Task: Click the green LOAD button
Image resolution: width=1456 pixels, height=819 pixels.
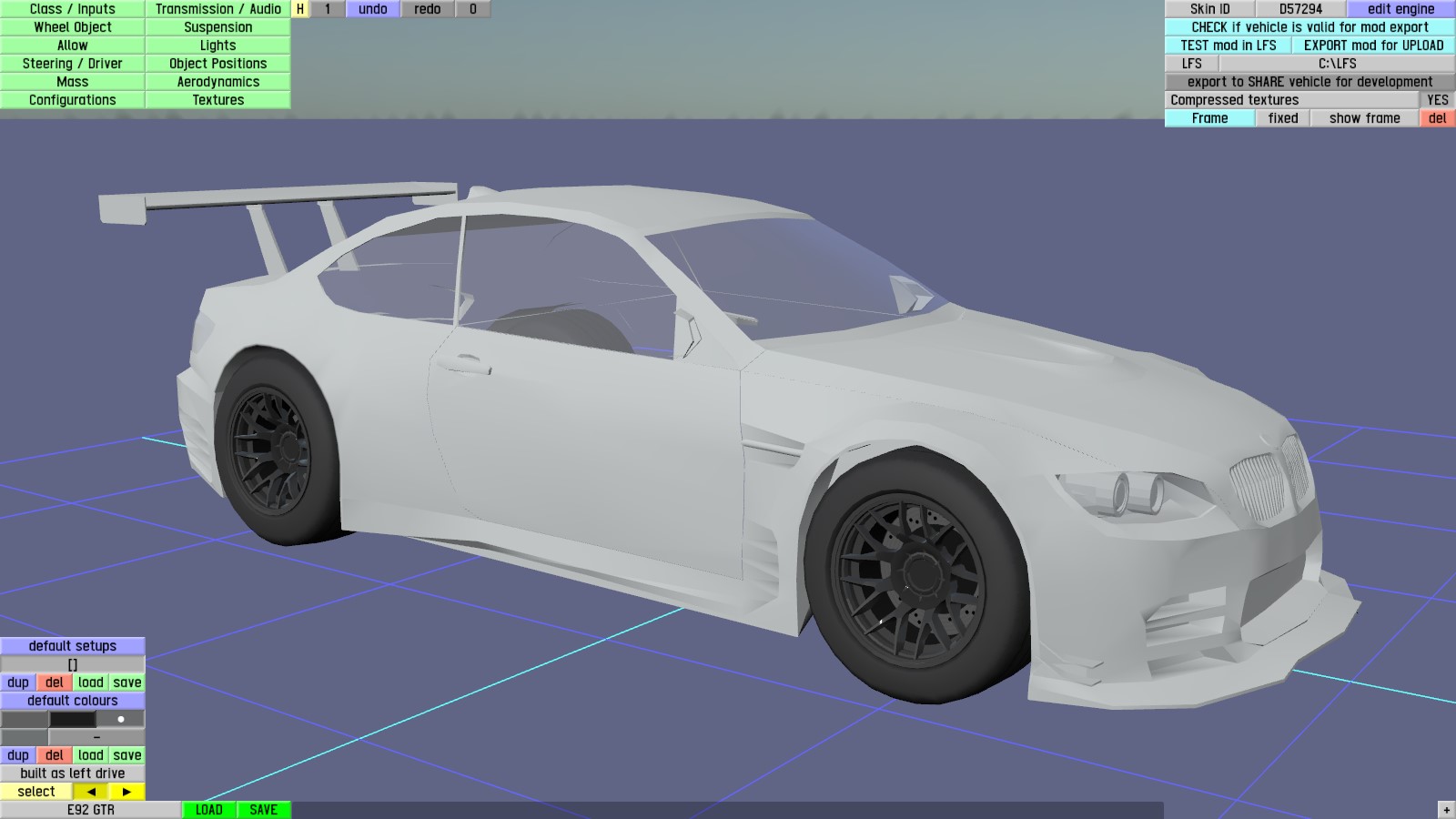Action: pos(209,810)
